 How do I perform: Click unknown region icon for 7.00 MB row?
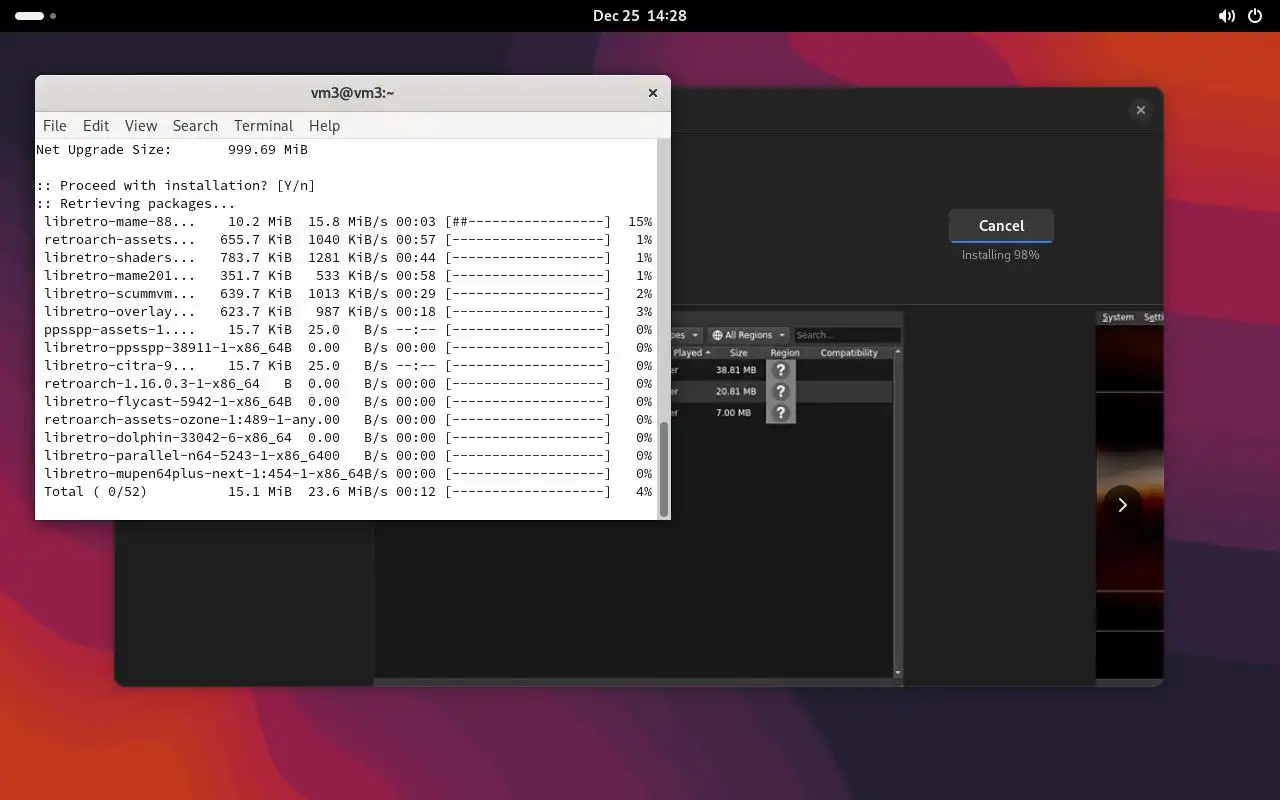point(782,413)
